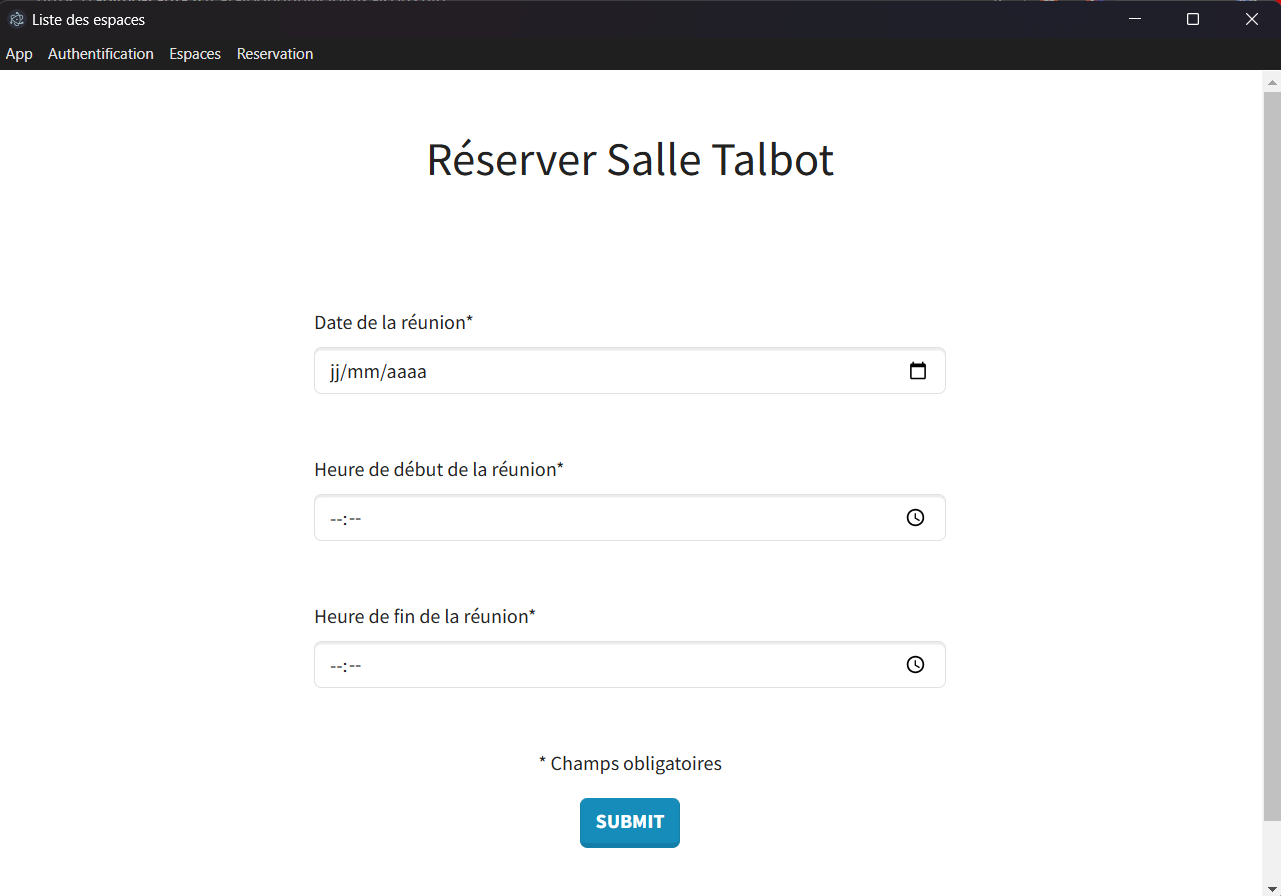This screenshot has width=1281, height=896.
Task: Focus the minutes part of end time
Action: click(354, 666)
